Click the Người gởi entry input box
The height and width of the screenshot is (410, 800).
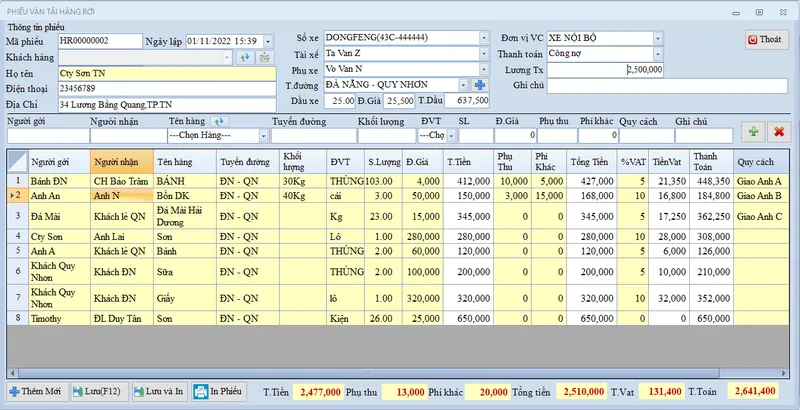48,136
